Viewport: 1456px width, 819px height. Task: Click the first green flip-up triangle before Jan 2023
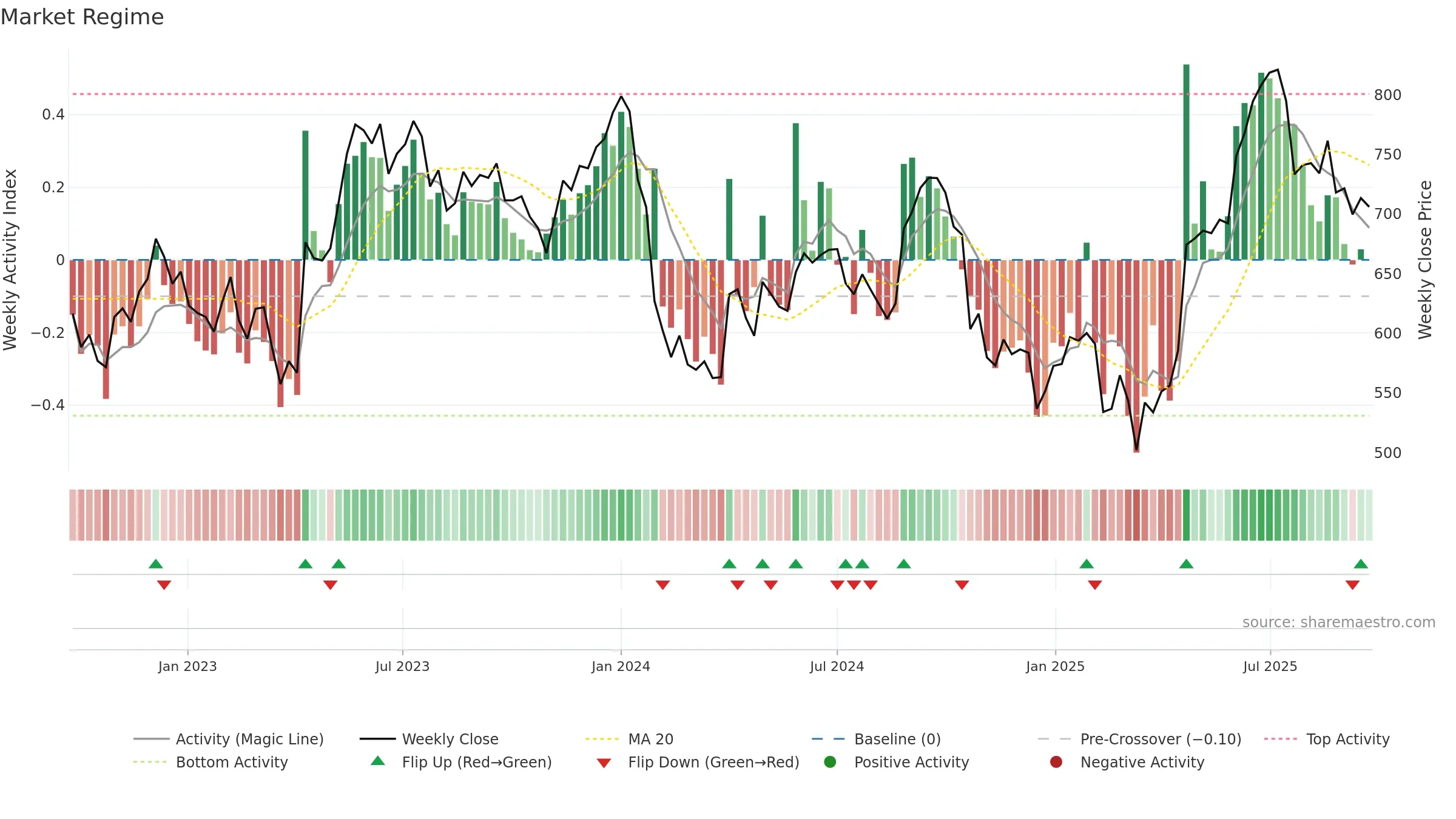pyautogui.click(x=156, y=564)
